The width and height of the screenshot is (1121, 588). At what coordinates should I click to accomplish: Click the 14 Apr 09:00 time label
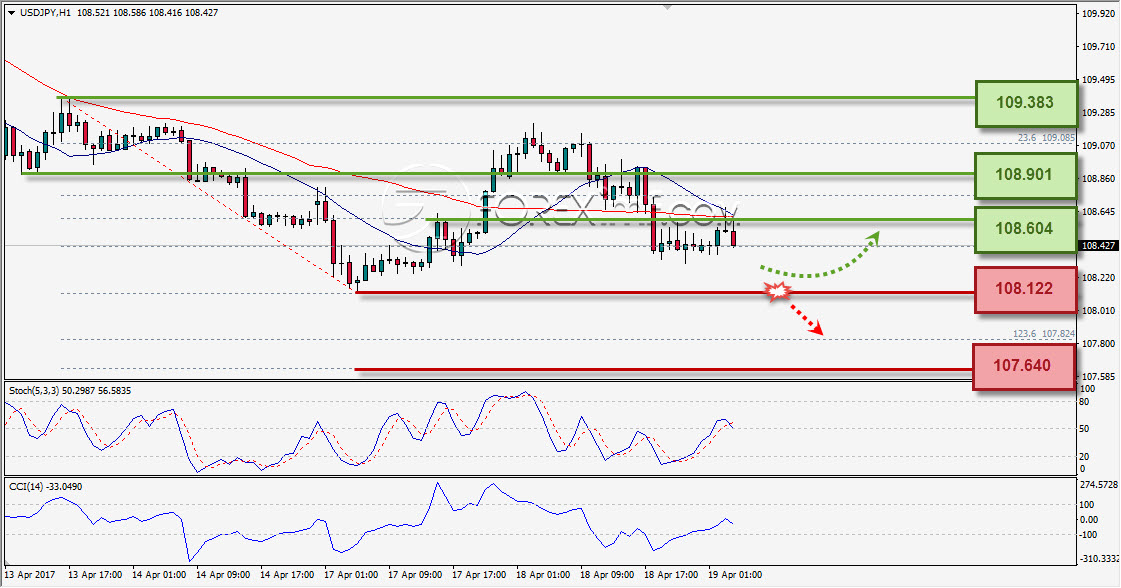coord(223,575)
